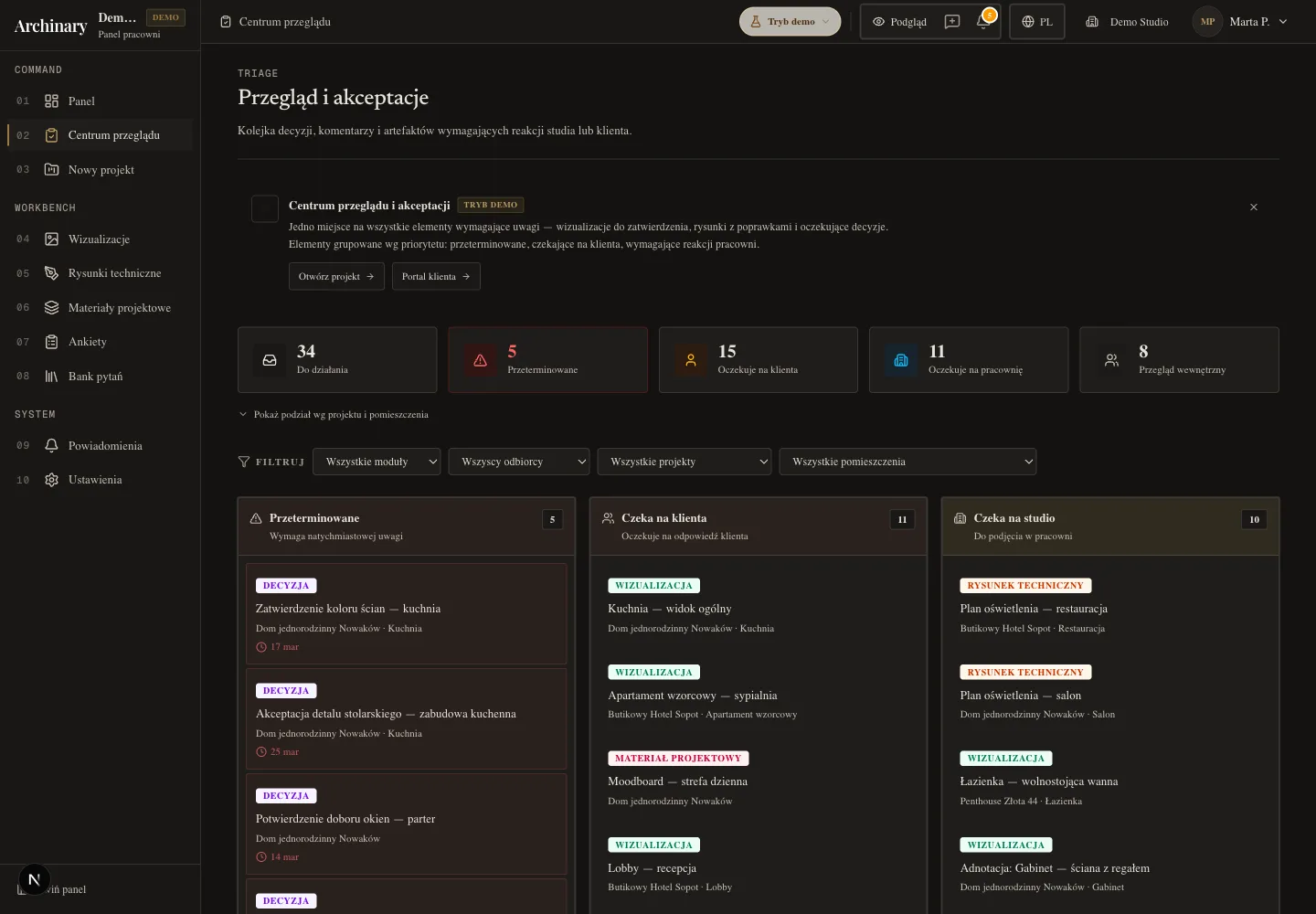Open Potwierdzenie doboru okien — parter card
Image resolution: width=1316 pixels, height=914 pixels.
[x=407, y=824]
